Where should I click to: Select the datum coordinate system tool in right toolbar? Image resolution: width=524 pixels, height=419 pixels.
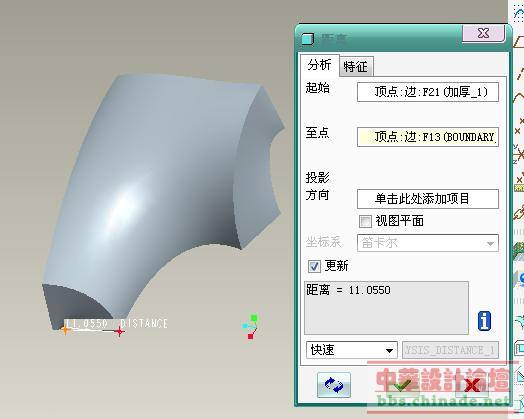point(519,155)
